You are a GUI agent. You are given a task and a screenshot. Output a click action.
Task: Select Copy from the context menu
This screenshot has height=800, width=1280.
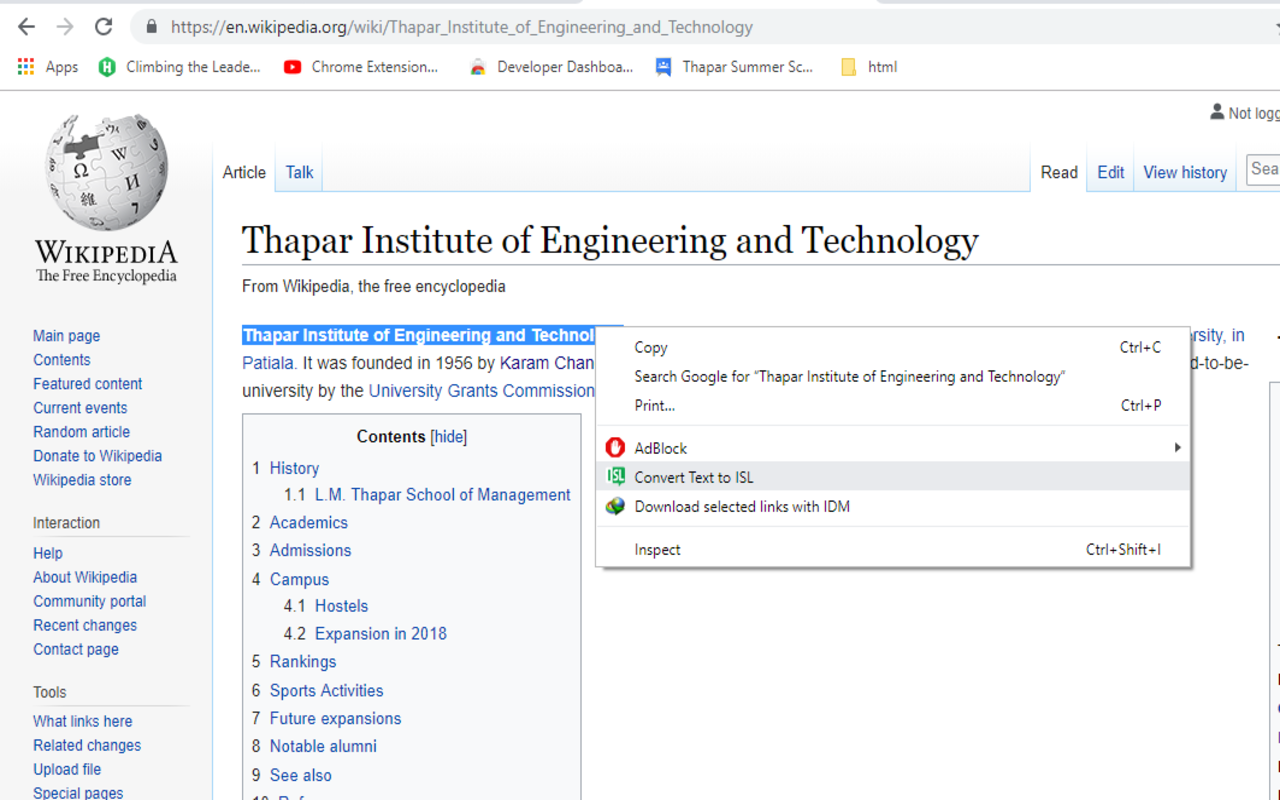pyautogui.click(x=651, y=347)
